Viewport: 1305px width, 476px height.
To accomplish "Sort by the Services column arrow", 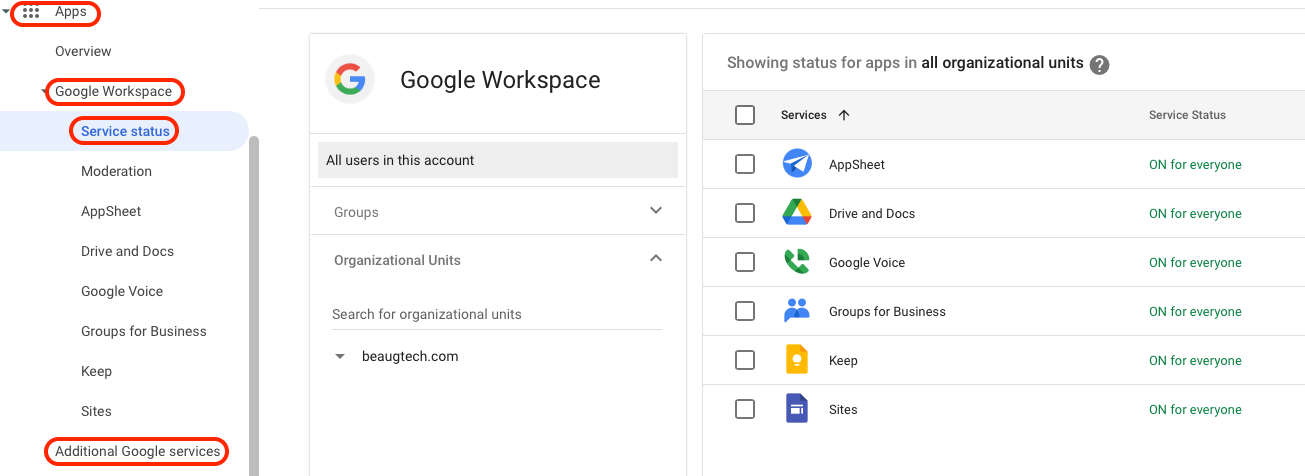I will click(844, 115).
